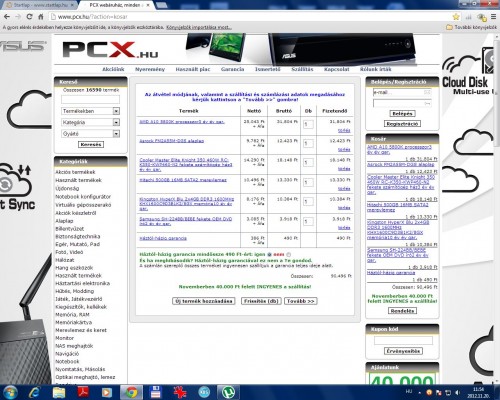Click the Belépés login button
500x400 pixels.
point(402,114)
